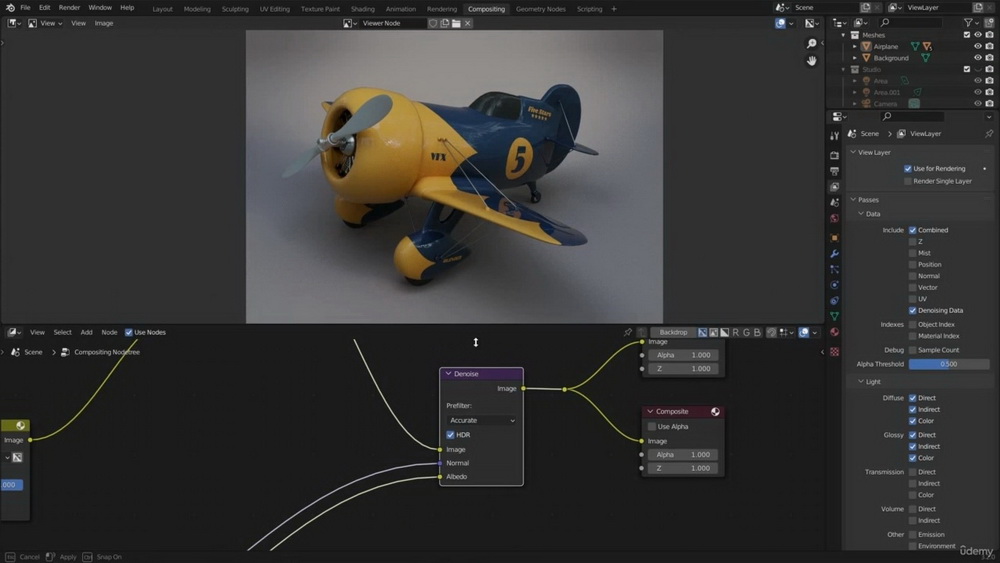Open the Scene properties tab icon

pyautogui.click(x=834, y=203)
